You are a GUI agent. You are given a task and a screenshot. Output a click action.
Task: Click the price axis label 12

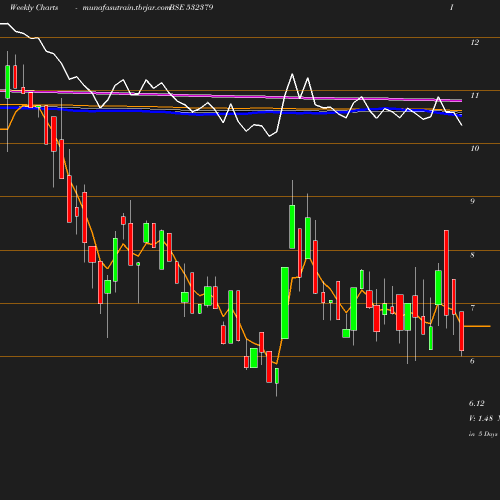click(x=475, y=42)
